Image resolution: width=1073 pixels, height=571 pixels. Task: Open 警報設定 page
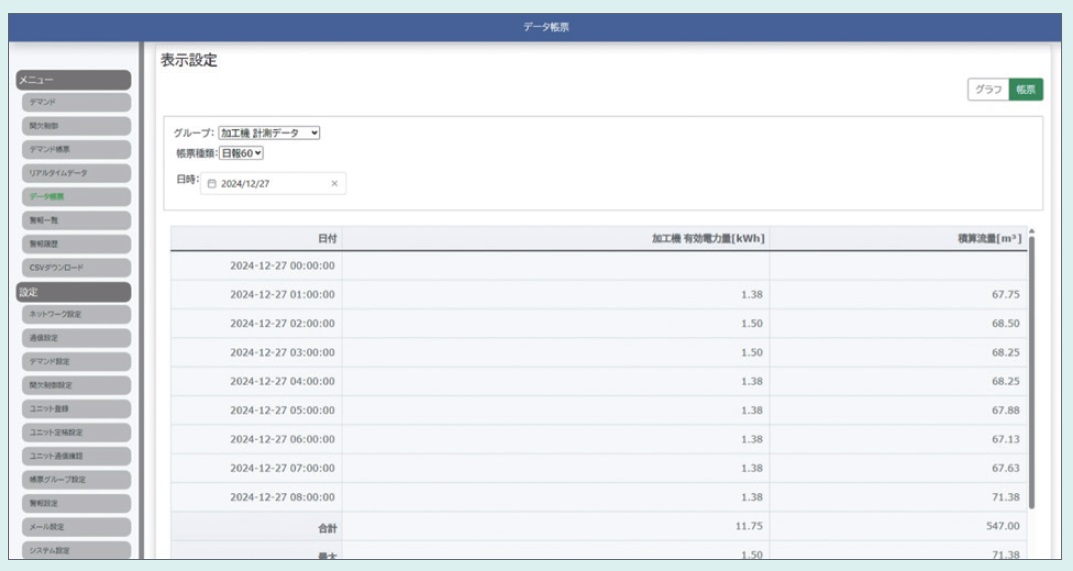(76, 503)
